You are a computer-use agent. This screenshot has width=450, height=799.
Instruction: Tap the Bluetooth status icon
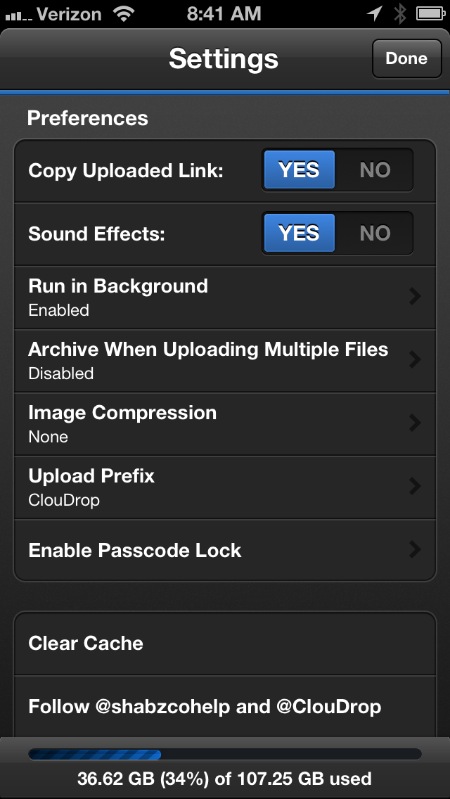[x=400, y=14]
